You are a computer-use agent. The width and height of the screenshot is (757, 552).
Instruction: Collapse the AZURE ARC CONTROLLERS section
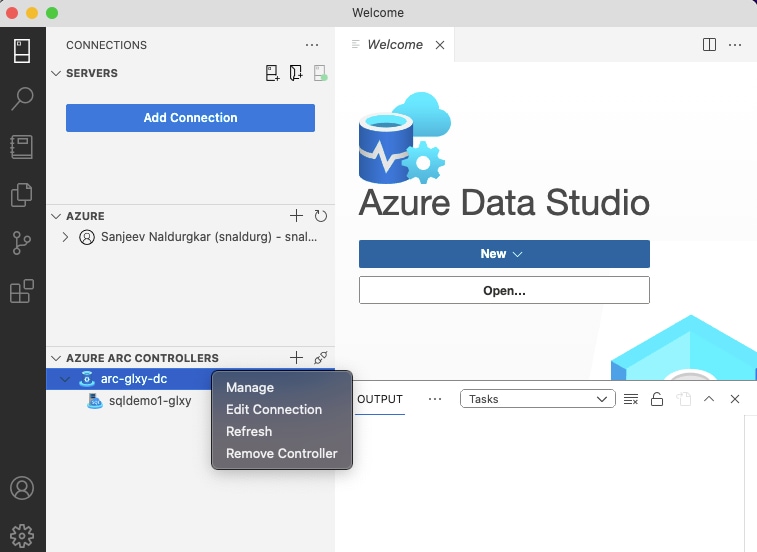[56, 358]
